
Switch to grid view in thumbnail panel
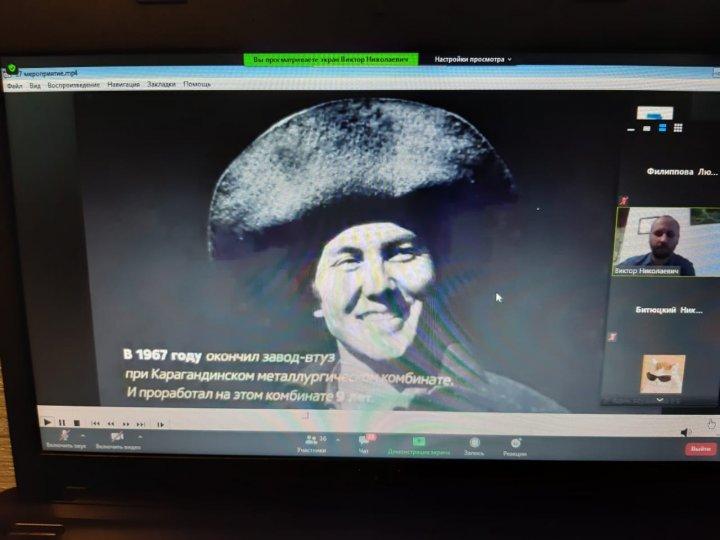pyautogui.click(x=678, y=128)
